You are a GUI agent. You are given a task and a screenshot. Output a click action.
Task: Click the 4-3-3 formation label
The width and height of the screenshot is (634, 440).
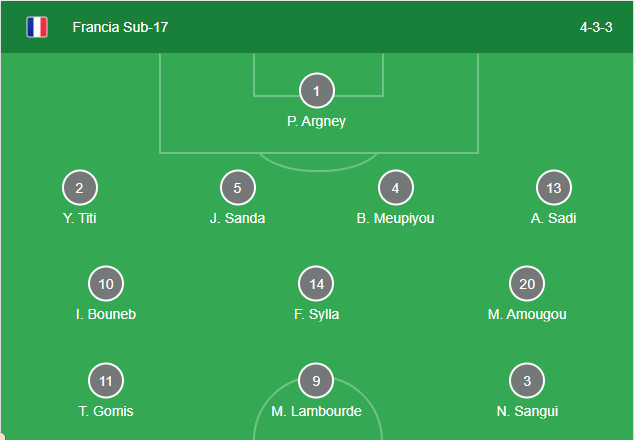598,27
